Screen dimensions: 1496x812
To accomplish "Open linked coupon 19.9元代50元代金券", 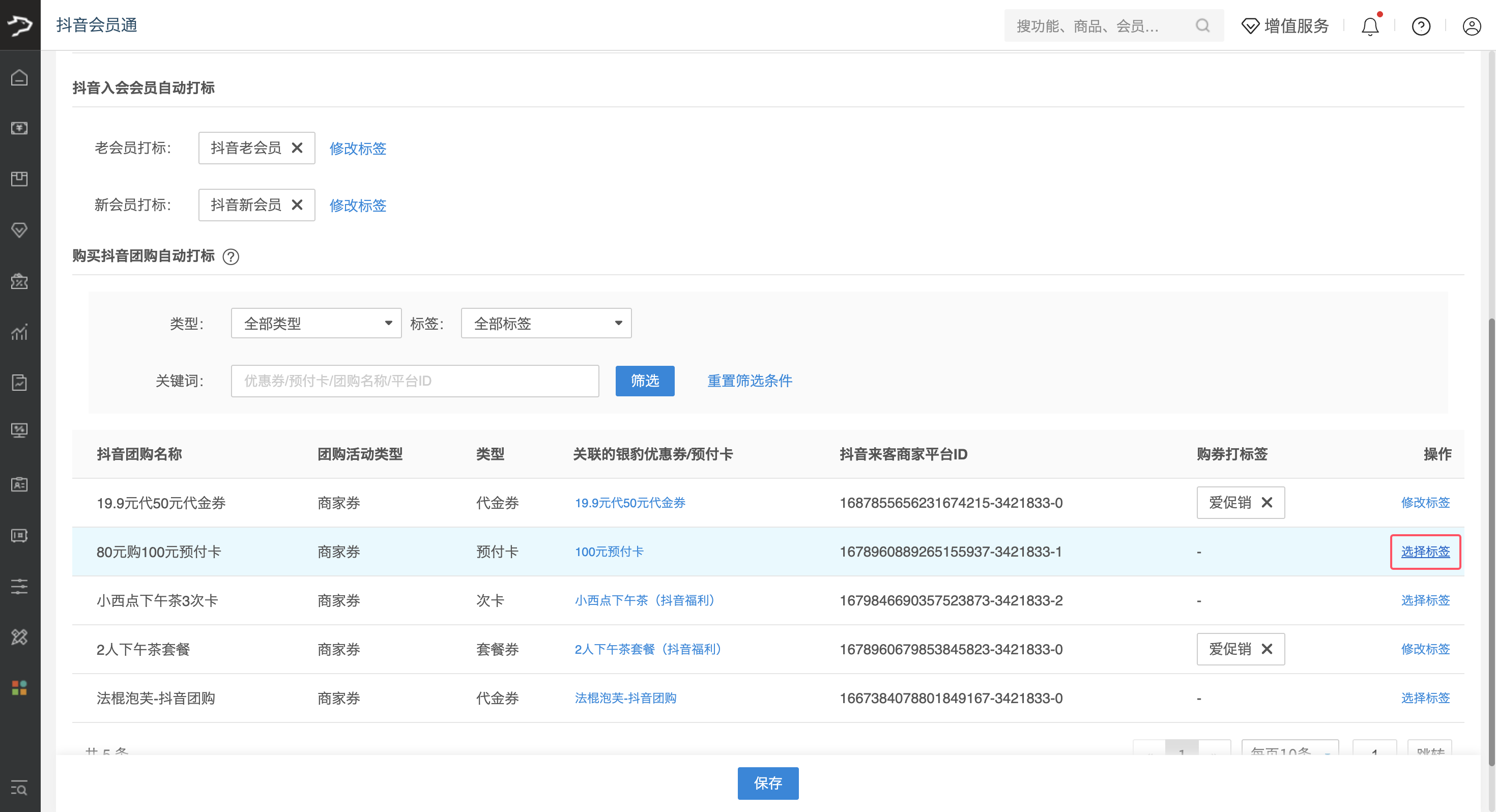I will pos(630,503).
